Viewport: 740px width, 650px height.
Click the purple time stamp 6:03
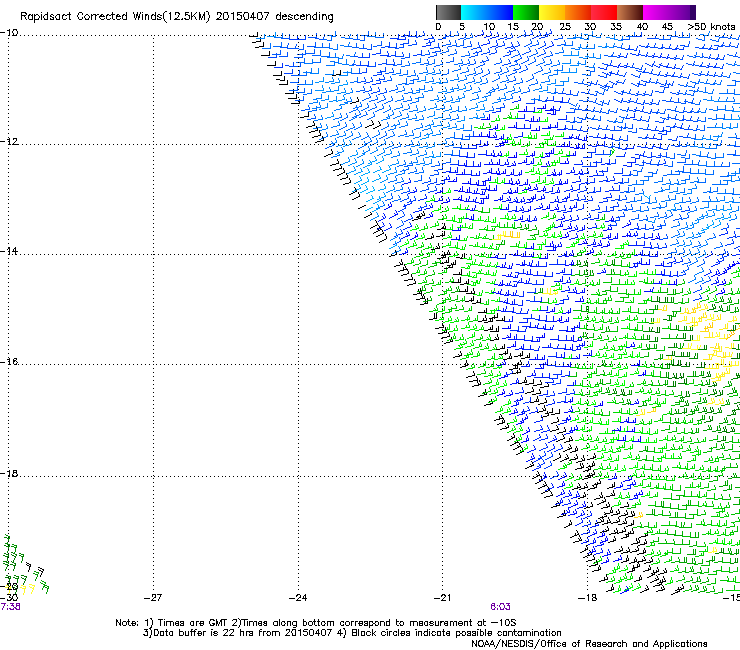(x=500, y=607)
